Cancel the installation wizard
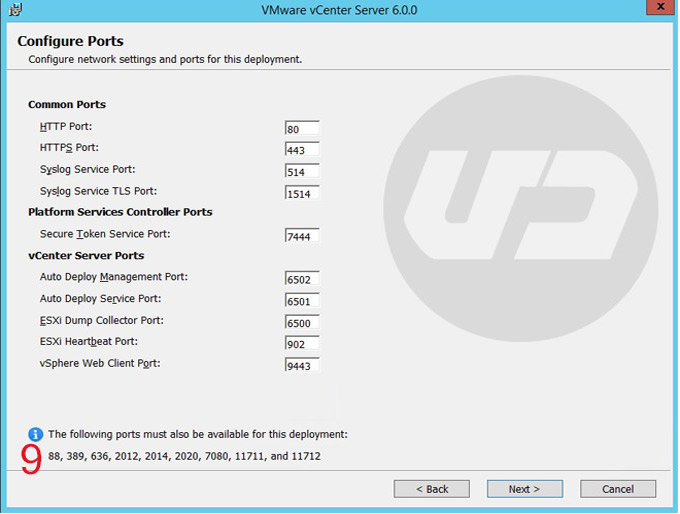 click(x=618, y=489)
